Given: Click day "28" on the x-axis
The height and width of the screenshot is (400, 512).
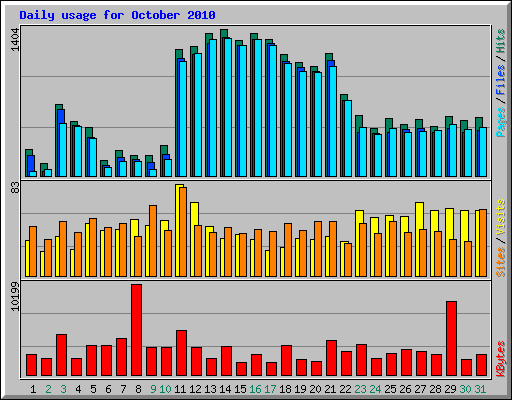Looking at the screenshot, I should coord(435,389).
